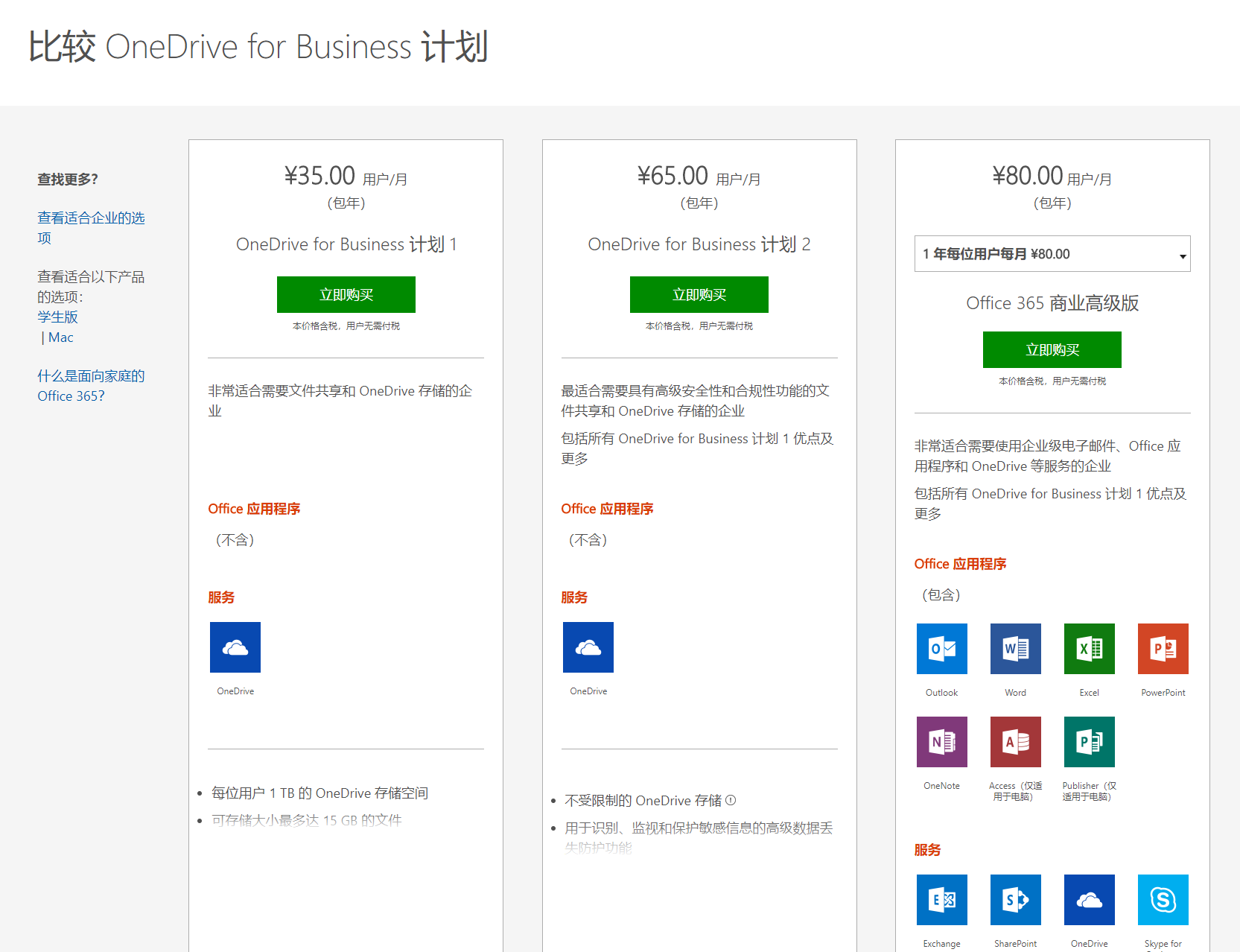Select the Skype for Business icon
Screen dimensions: 1240x952
click(x=1163, y=900)
